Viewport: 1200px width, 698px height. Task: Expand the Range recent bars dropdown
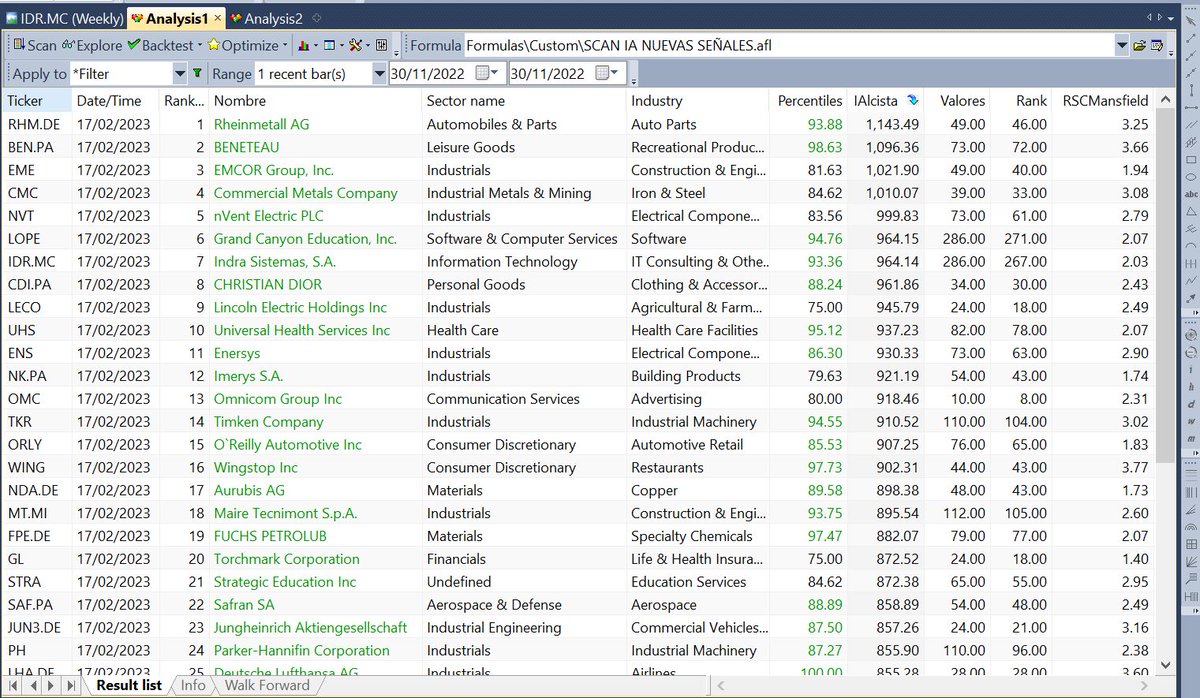[x=379, y=73]
